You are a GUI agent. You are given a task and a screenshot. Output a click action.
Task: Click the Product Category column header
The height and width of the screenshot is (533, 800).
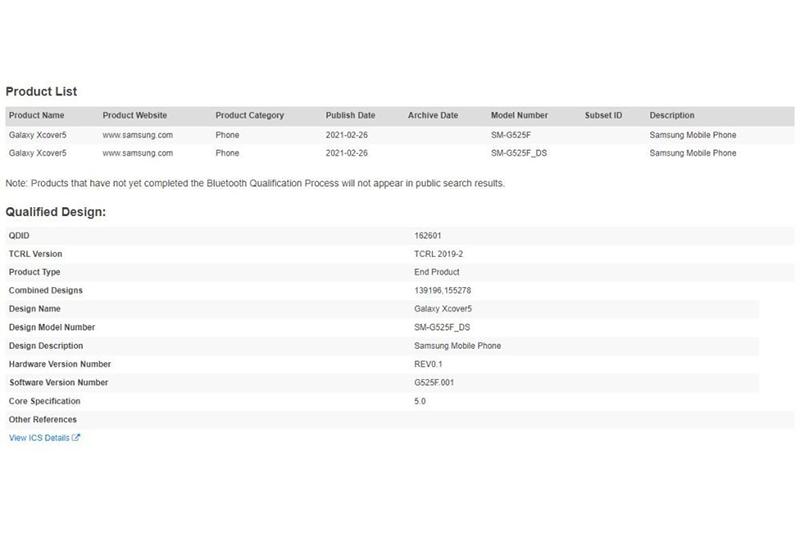coord(250,116)
